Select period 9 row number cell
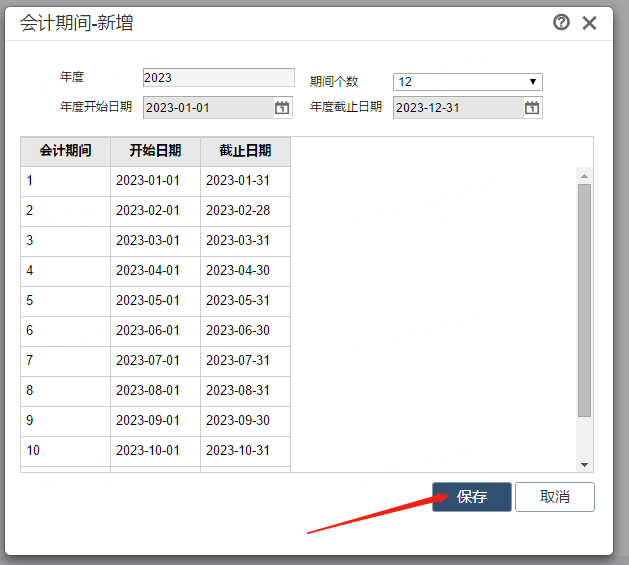The height and width of the screenshot is (565, 629). pyautogui.click(x=65, y=421)
